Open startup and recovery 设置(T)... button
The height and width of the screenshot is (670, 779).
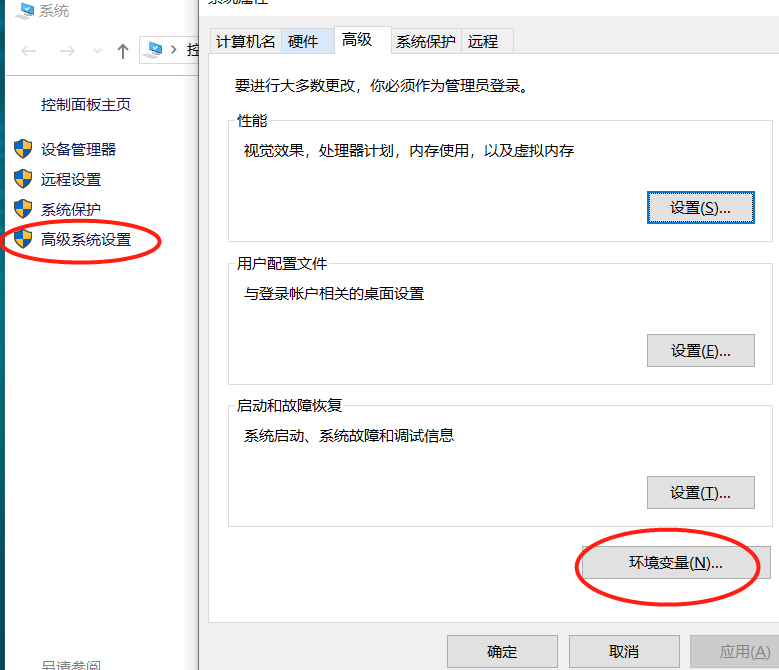(x=701, y=493)
